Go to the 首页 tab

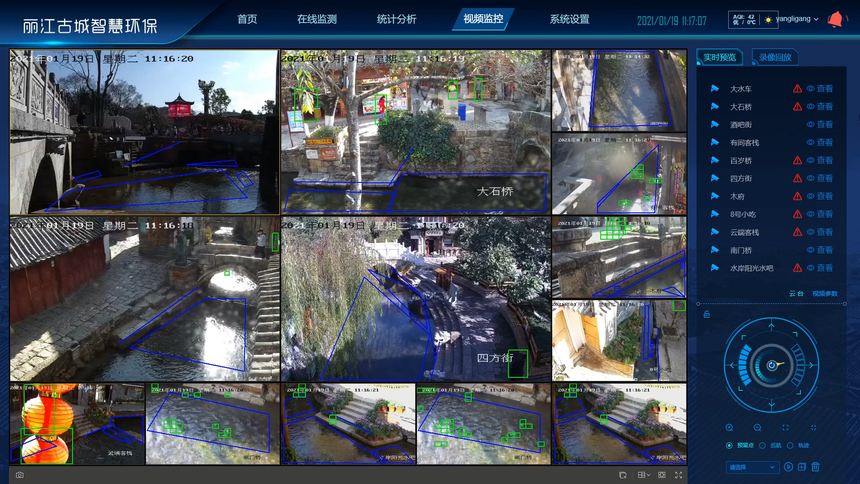tap(247, 19)
